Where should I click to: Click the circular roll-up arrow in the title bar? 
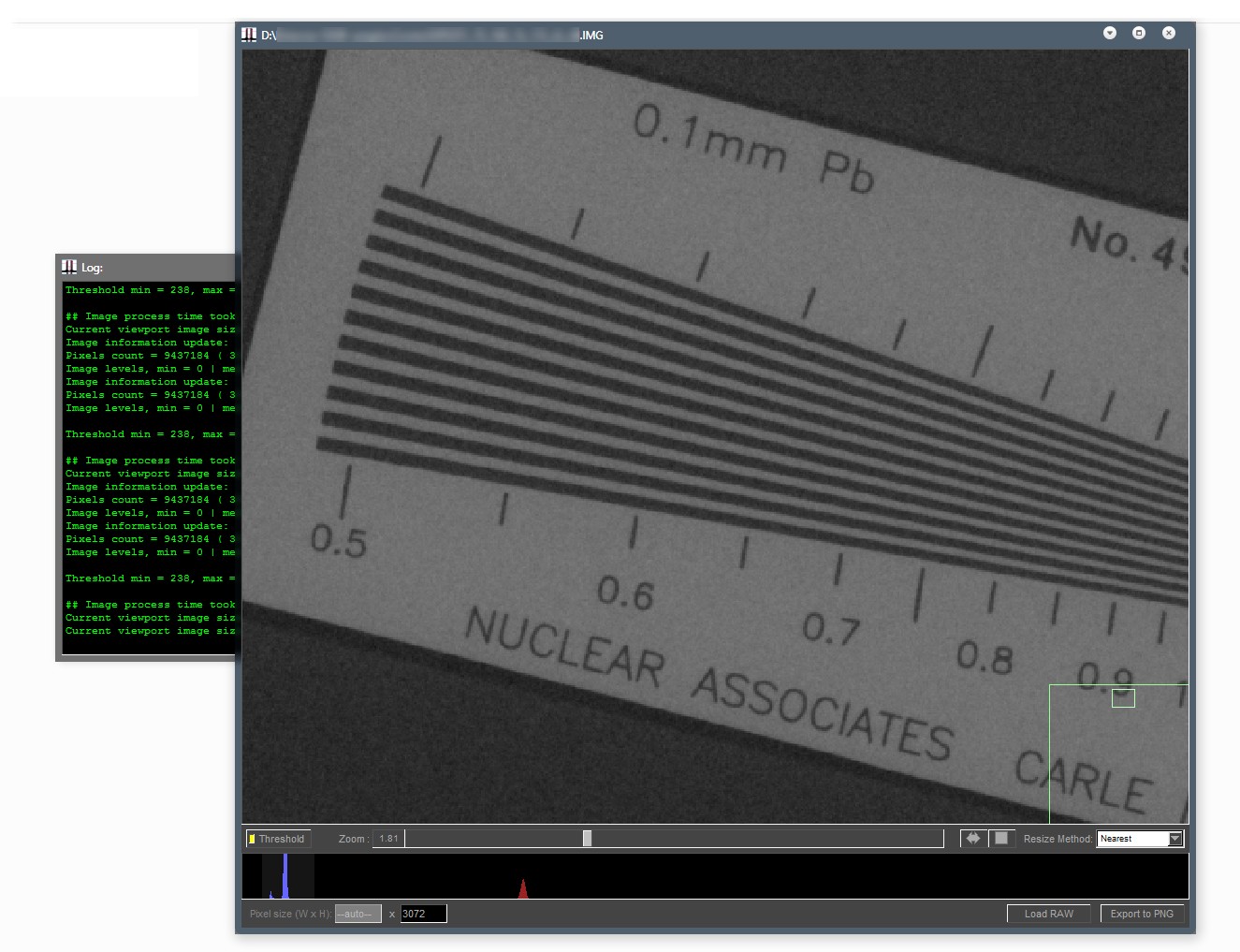pyautogui.click(x=1109, y=32)
